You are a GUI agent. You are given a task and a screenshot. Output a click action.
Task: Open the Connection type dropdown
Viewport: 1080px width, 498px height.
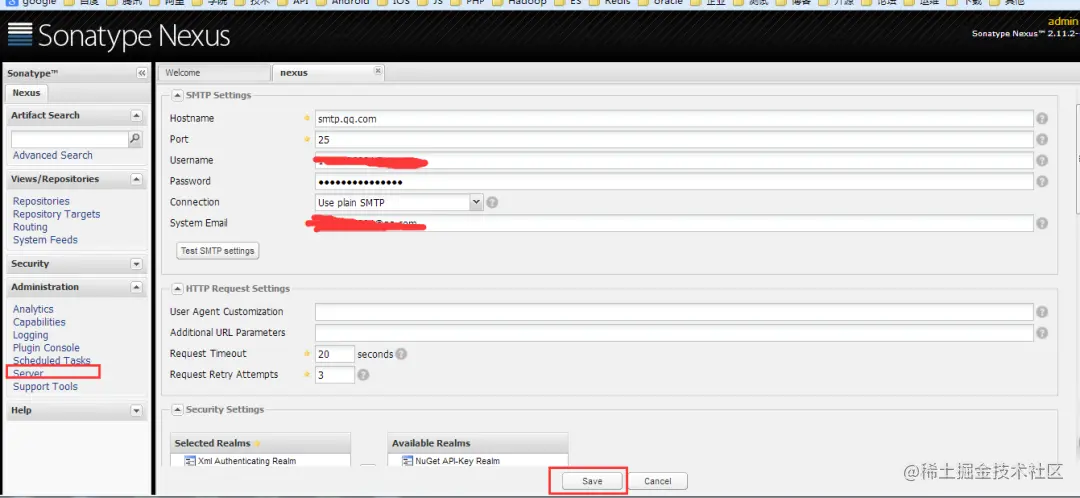click(x=476, y=203)
